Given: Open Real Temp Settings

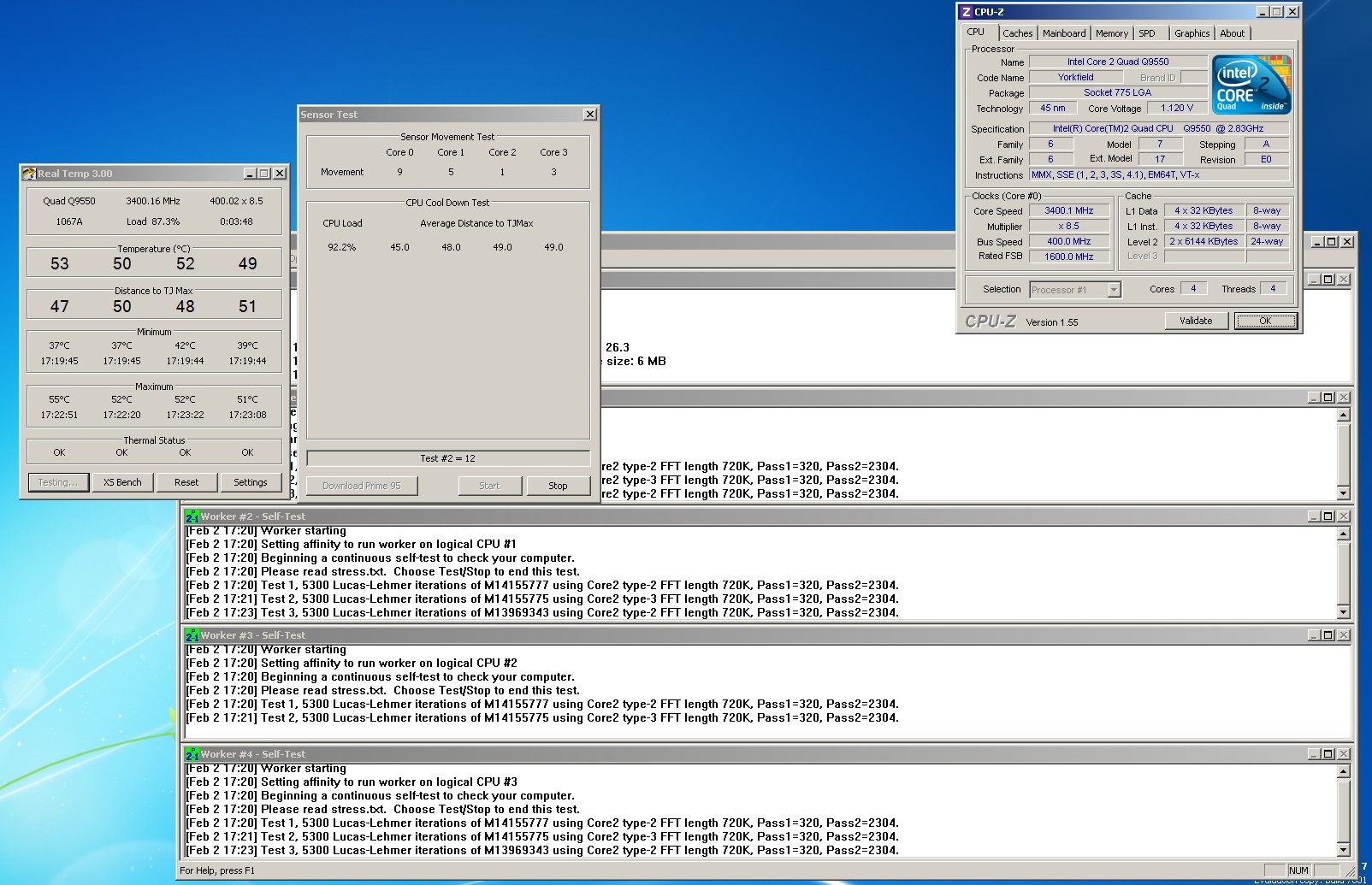Looking at the screenshot, I should pos(251,482).
